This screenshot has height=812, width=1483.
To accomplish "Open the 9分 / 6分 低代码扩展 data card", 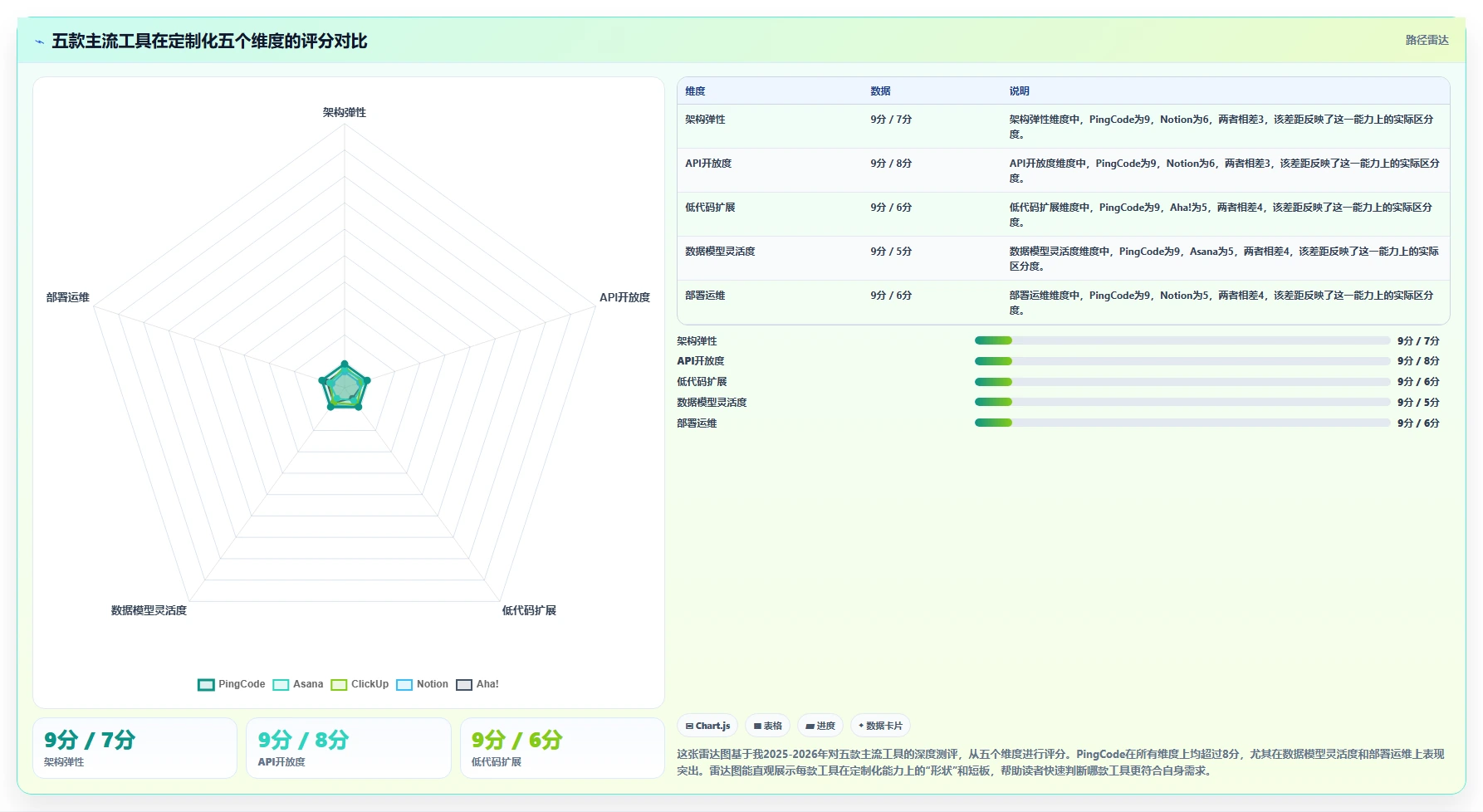I will [x=562, y=748].
